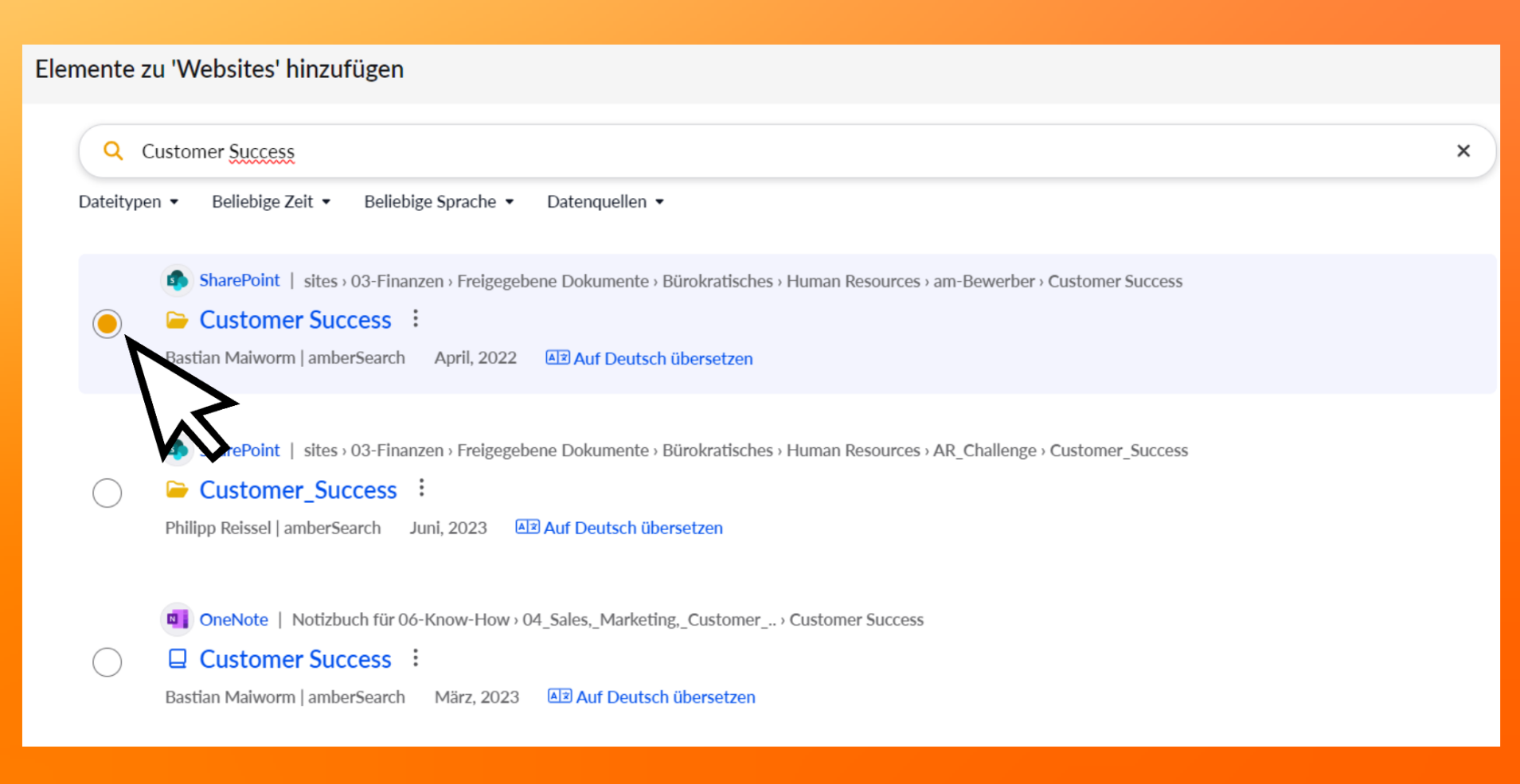Click Auf Deutsch übersetzen for April, 2022 result
The width and height of the screenshot is (1520, 784).
tap(662, 358)
